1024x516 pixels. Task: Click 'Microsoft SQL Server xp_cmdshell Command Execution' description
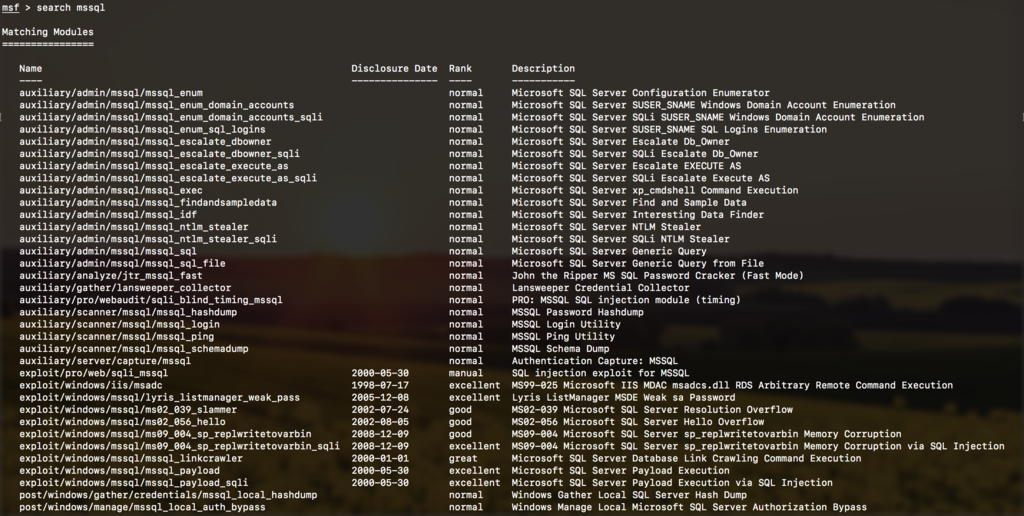[655, 191]
